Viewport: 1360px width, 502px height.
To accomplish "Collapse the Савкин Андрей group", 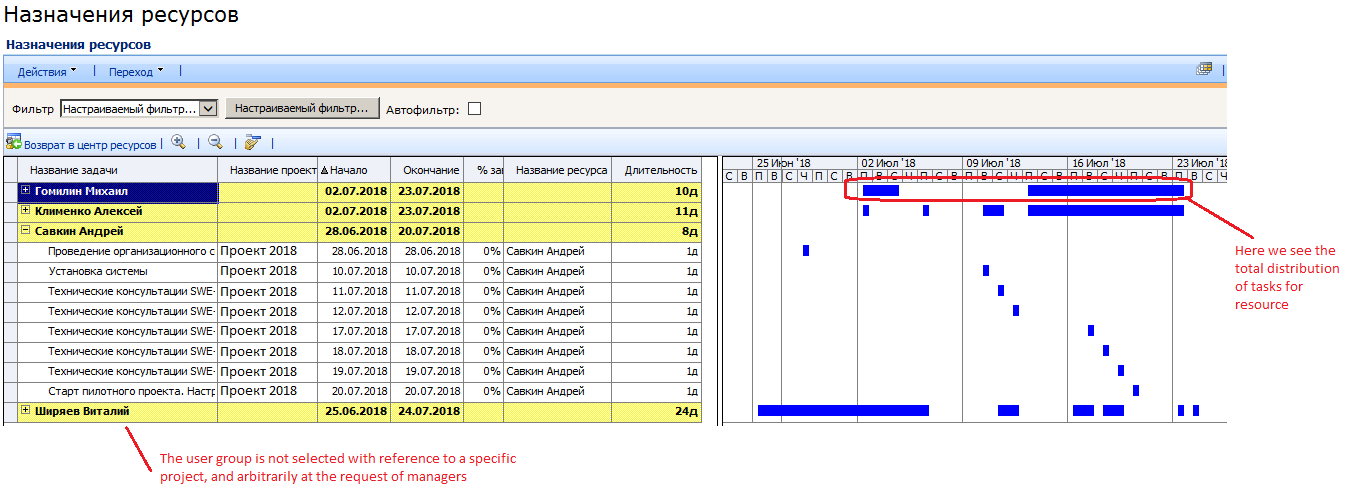I will click(25, 231).
